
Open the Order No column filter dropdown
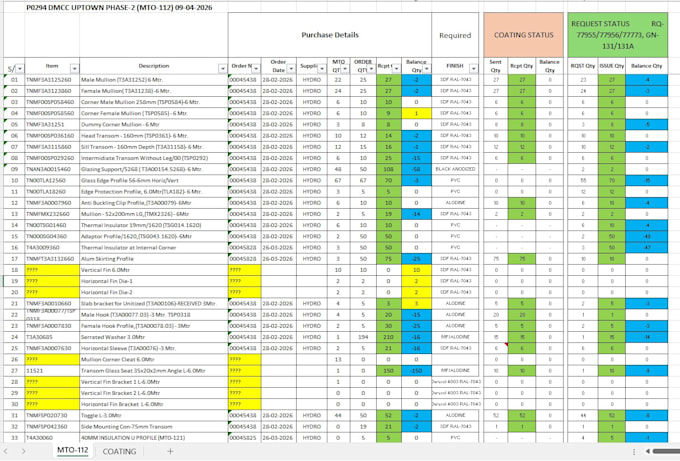(x=256, y=69)
